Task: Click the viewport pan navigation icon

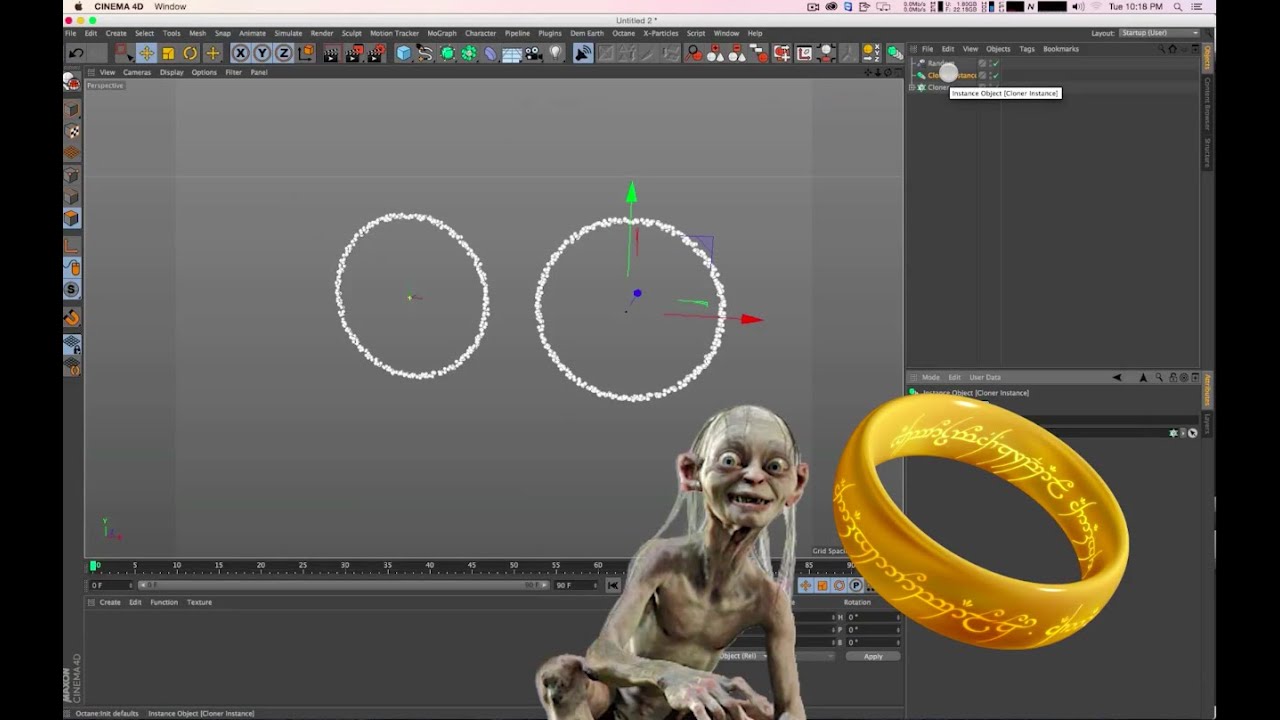Action: coord(868,72)
